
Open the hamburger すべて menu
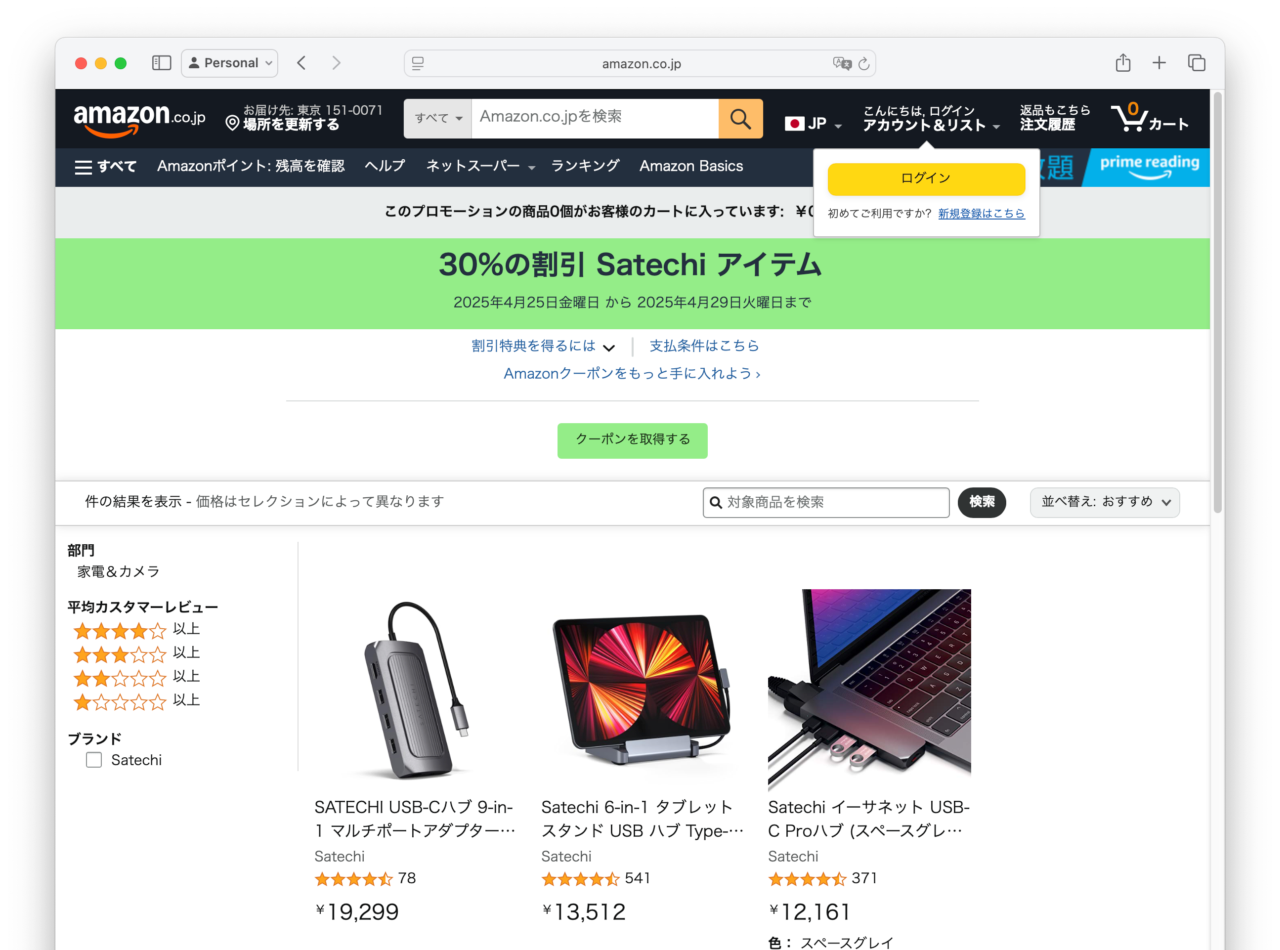pyautogui.click(x=106, y=166)
